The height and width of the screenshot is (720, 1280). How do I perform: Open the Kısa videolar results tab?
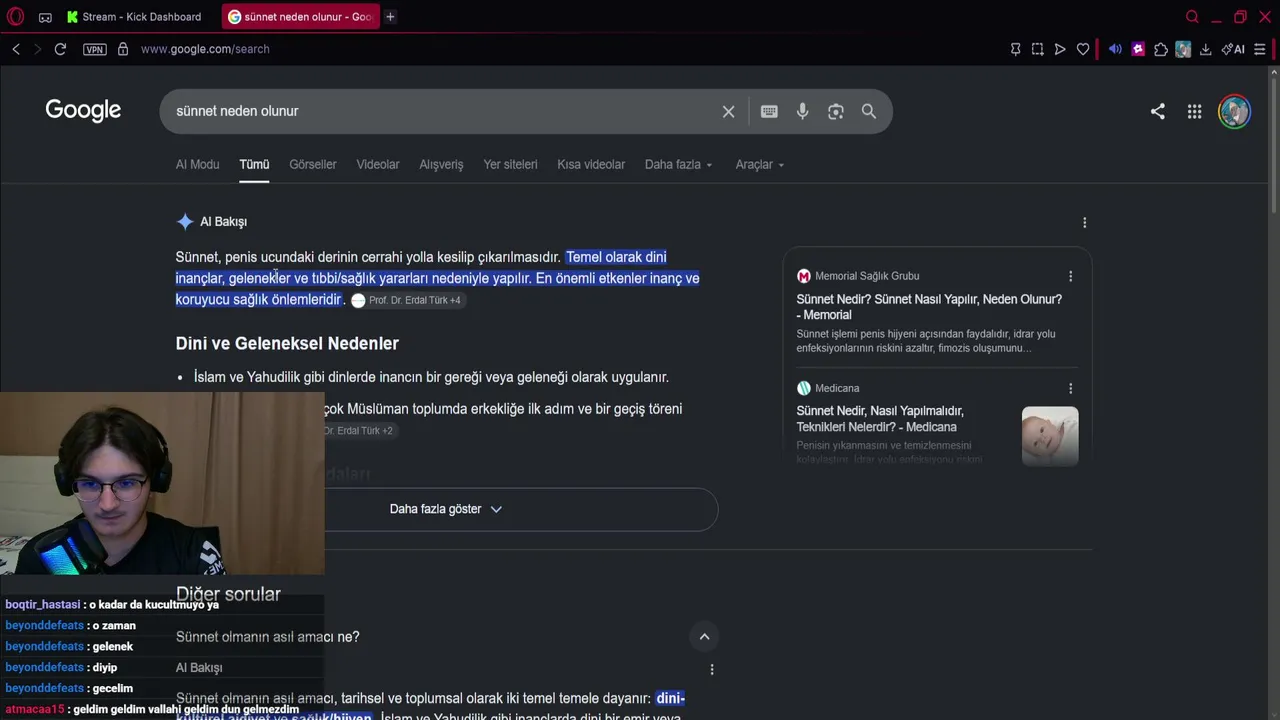[x=591, y=164]
